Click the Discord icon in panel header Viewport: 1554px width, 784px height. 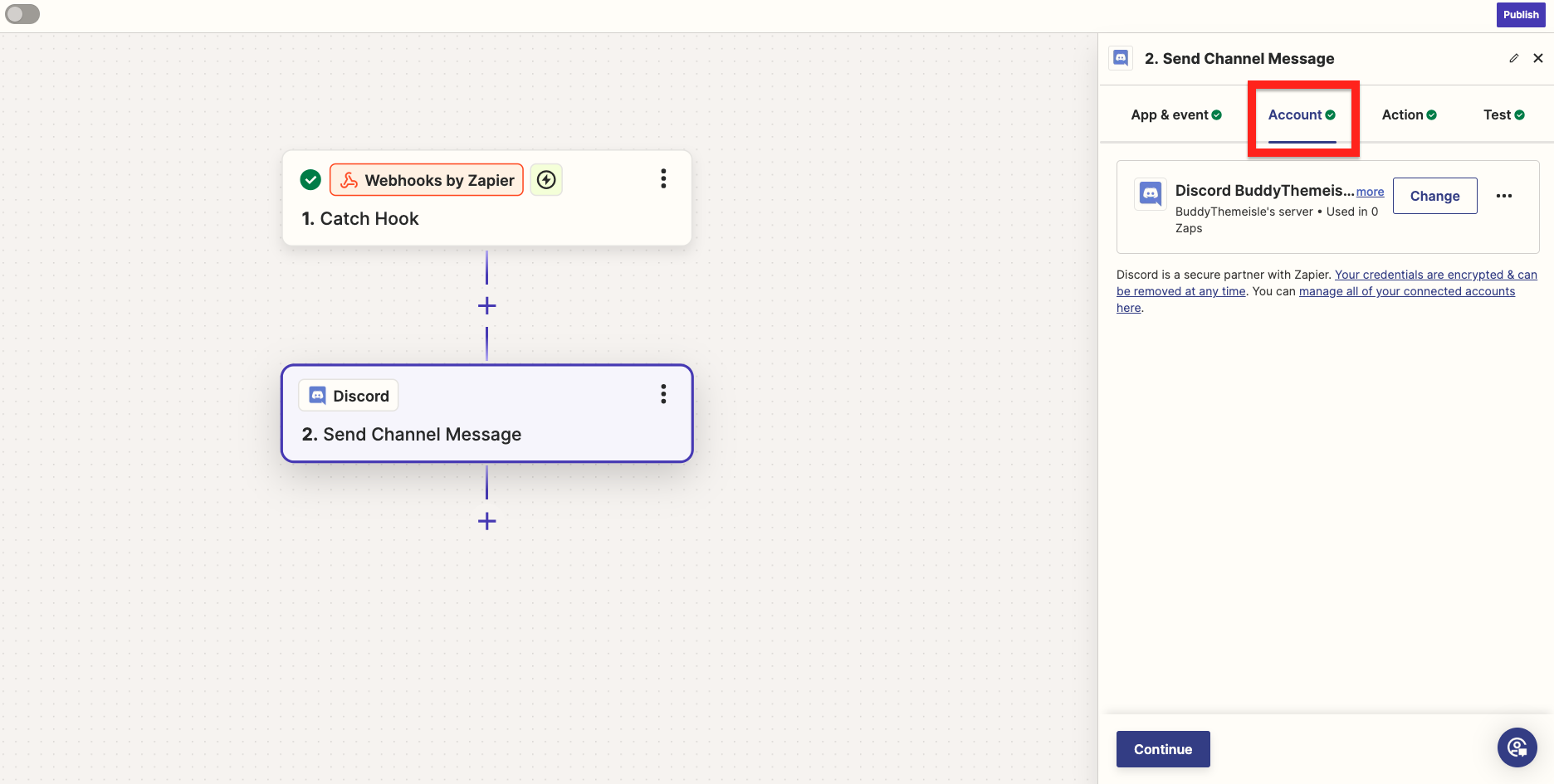pyautogui.click(x=1121, y=58)
